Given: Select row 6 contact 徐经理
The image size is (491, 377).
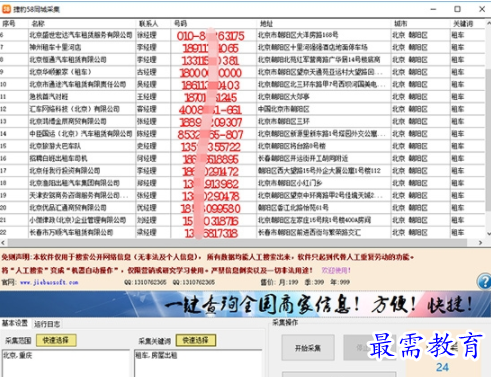Looking at the screenshot, I should (x=147, y=35).
